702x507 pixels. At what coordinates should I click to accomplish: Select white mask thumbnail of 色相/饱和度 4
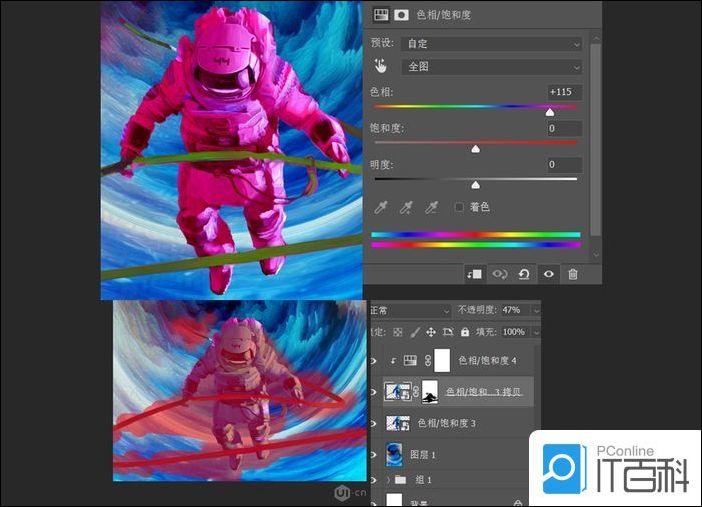442,360
